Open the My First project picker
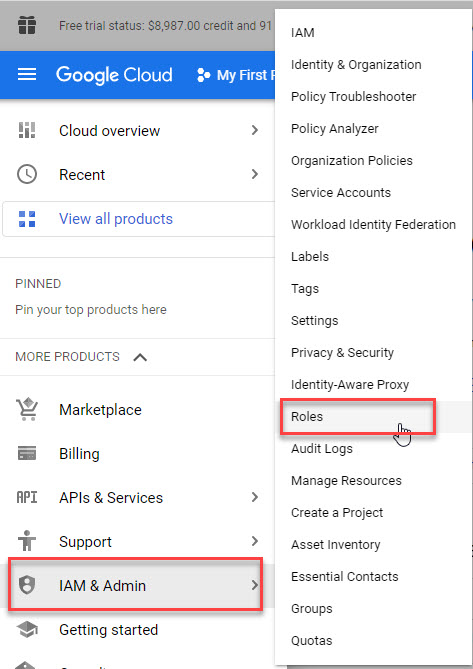This screenshot has height=669, width=473. (244, 75)
